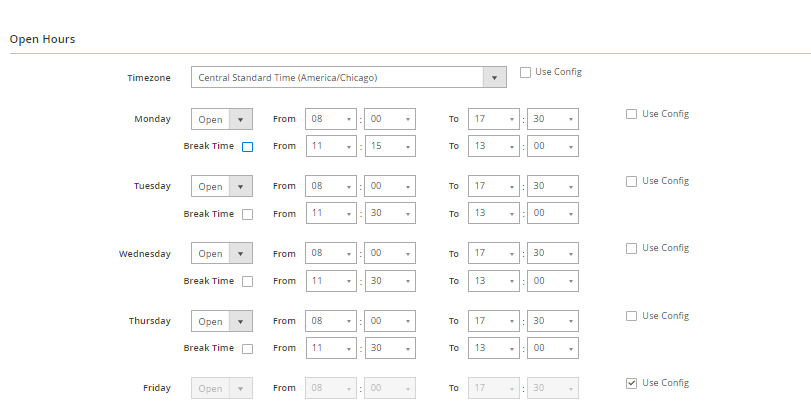Open Wednesday's Open status dropdown
This screenshot has width=811, height=404.
pos(221,254)
